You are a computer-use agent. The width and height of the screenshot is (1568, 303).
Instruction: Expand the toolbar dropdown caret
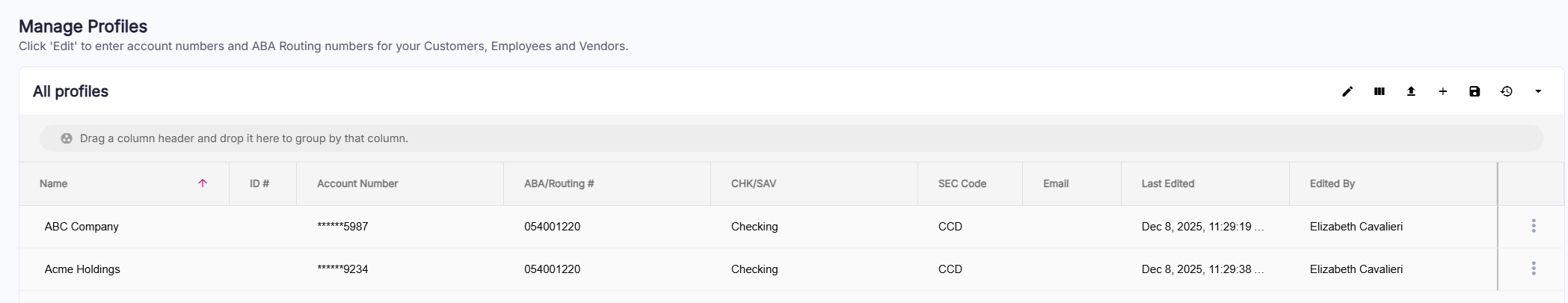(1538, 91)
